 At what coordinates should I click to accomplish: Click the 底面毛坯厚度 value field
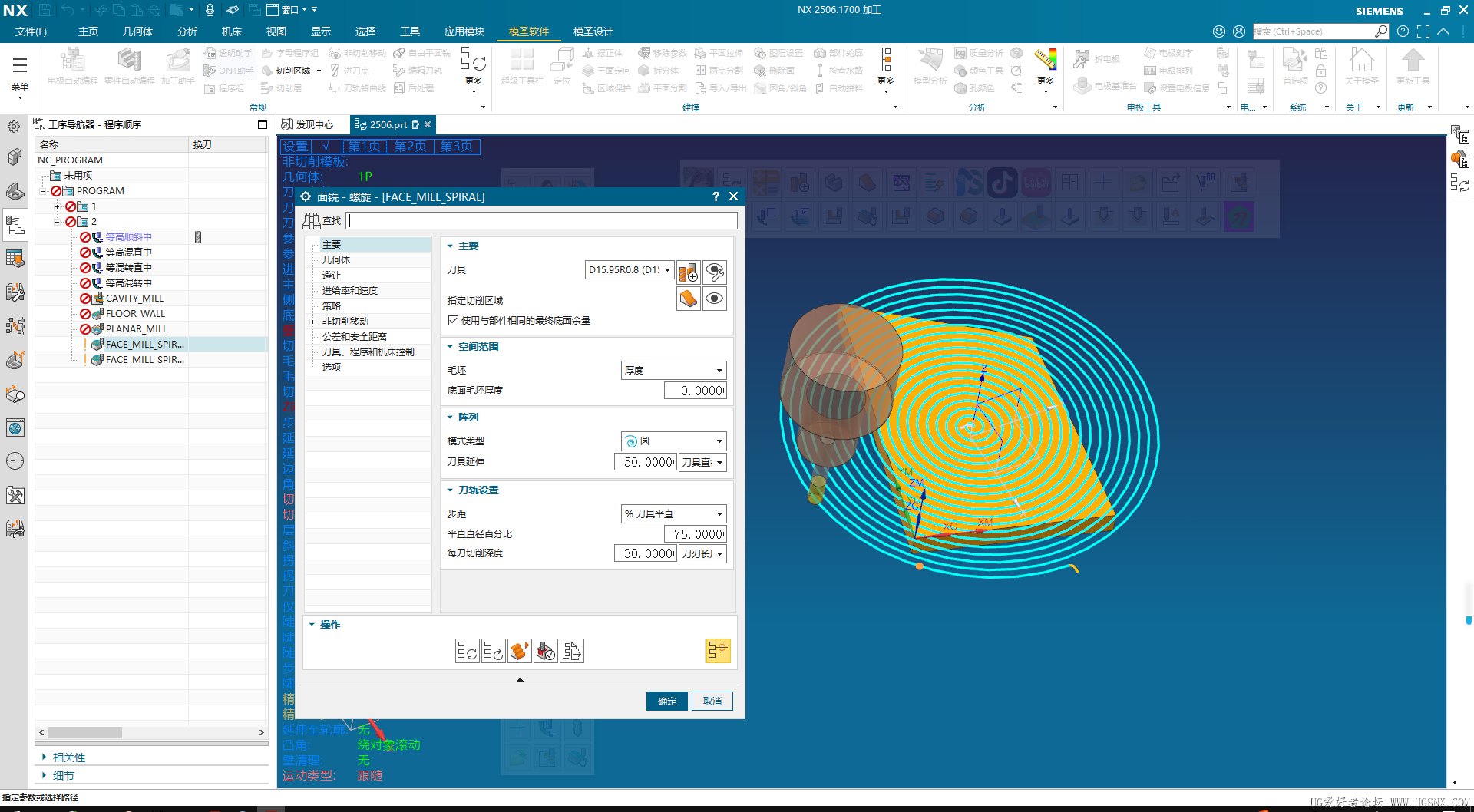click(696, 391)
